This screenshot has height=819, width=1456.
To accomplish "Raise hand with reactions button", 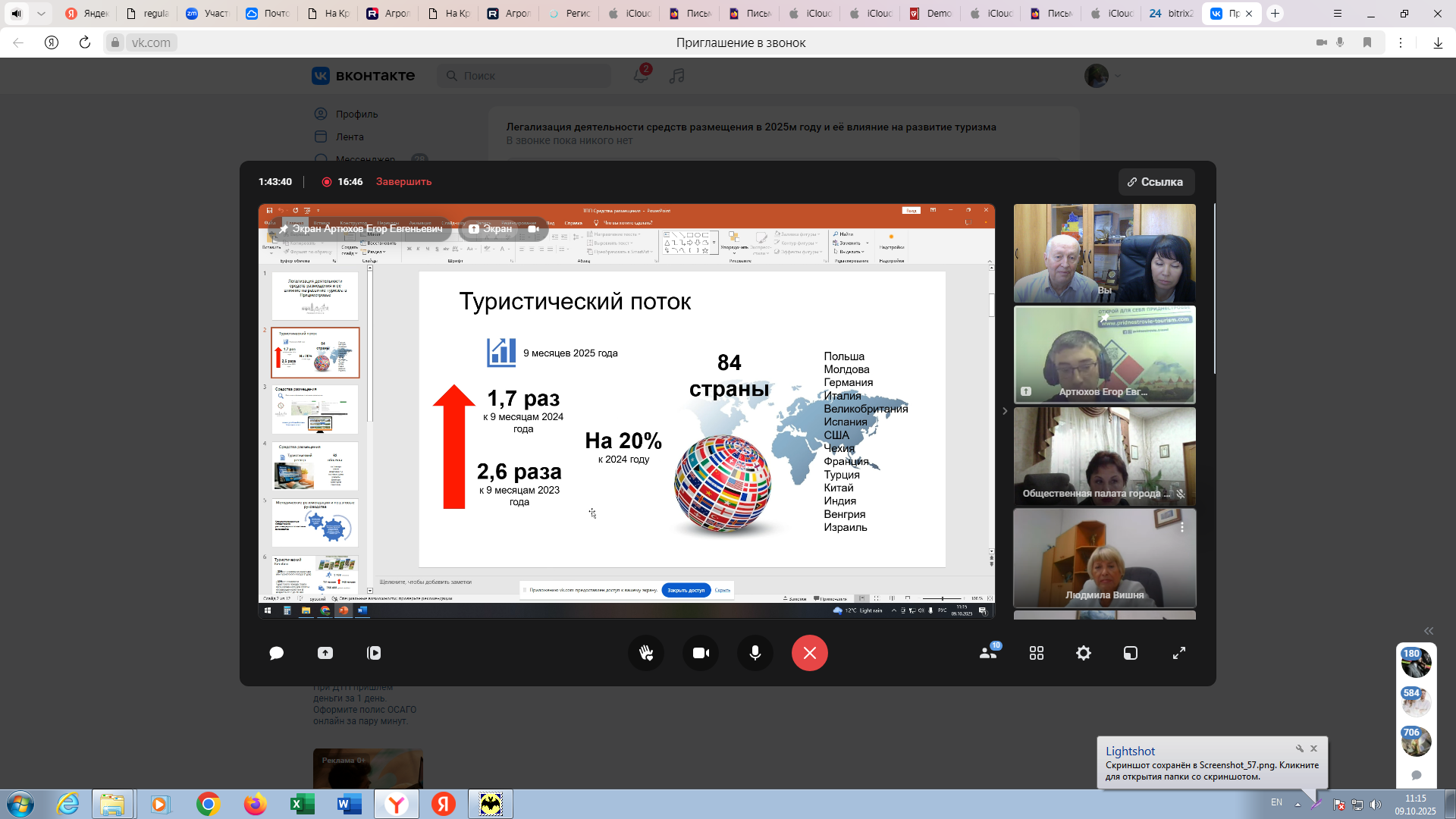I will click(646, 653).
